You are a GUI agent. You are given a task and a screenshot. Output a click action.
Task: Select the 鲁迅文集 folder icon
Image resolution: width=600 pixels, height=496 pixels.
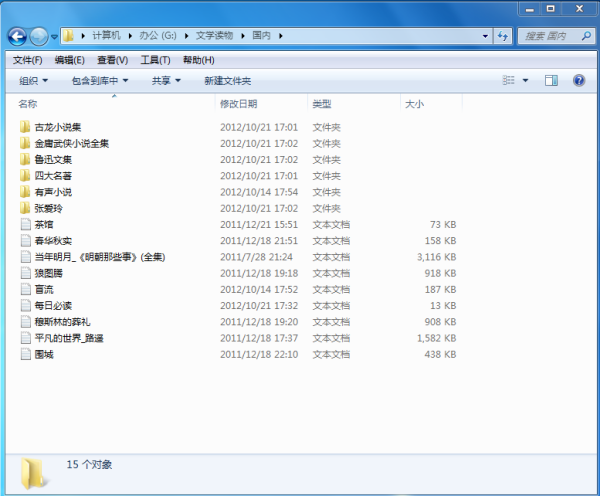[x=25, y=159]
